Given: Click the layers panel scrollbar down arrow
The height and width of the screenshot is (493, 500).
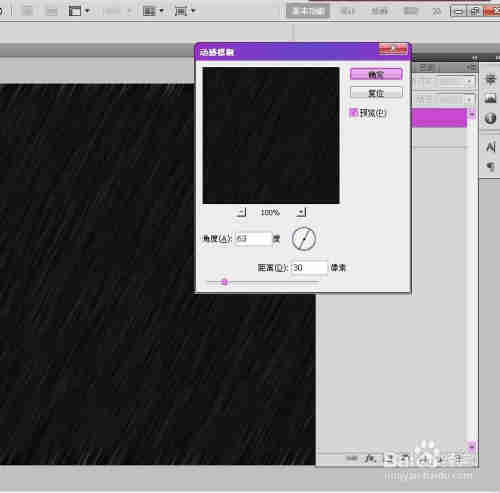Looking at the screenshot, I should click(472, 447).
